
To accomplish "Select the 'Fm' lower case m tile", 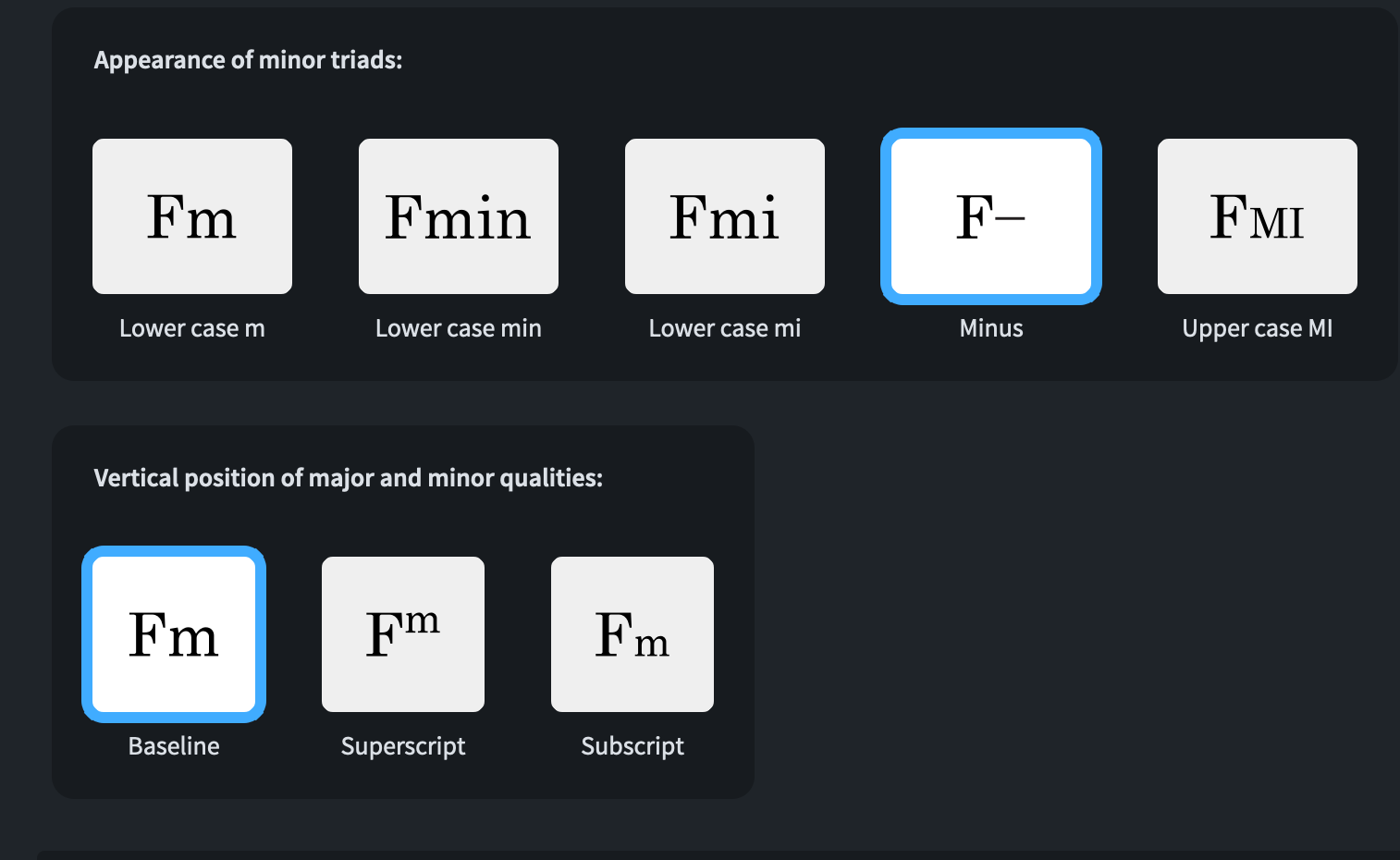I will tap(192, 216).
